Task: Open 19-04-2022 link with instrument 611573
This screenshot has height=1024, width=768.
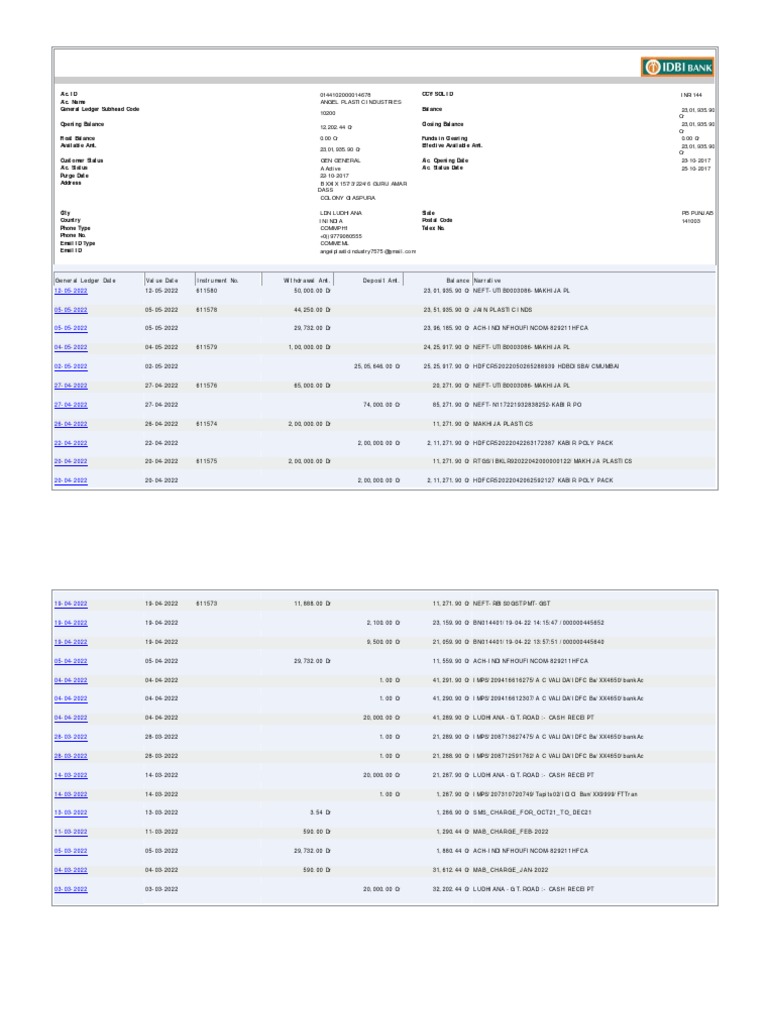Action: pyautogui.click(x=71, y=603)
